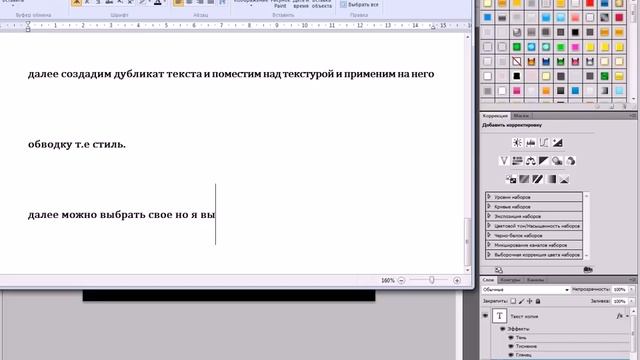Click the Непрозрачность 100% field
640x360 pixels.
(x=620, y=289)
